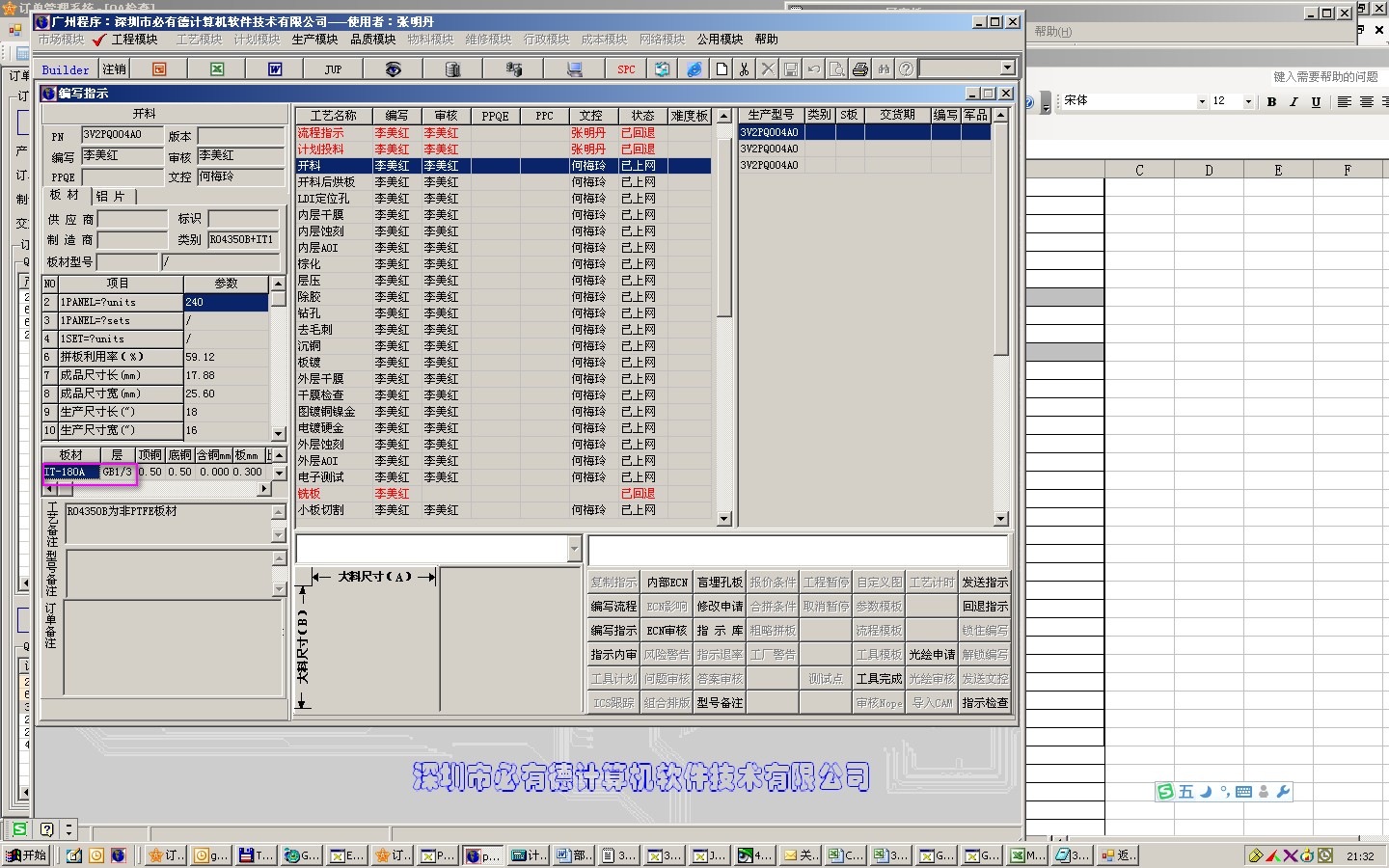Click the 工艺名称 column header
1389x868 pixels.
333,116
